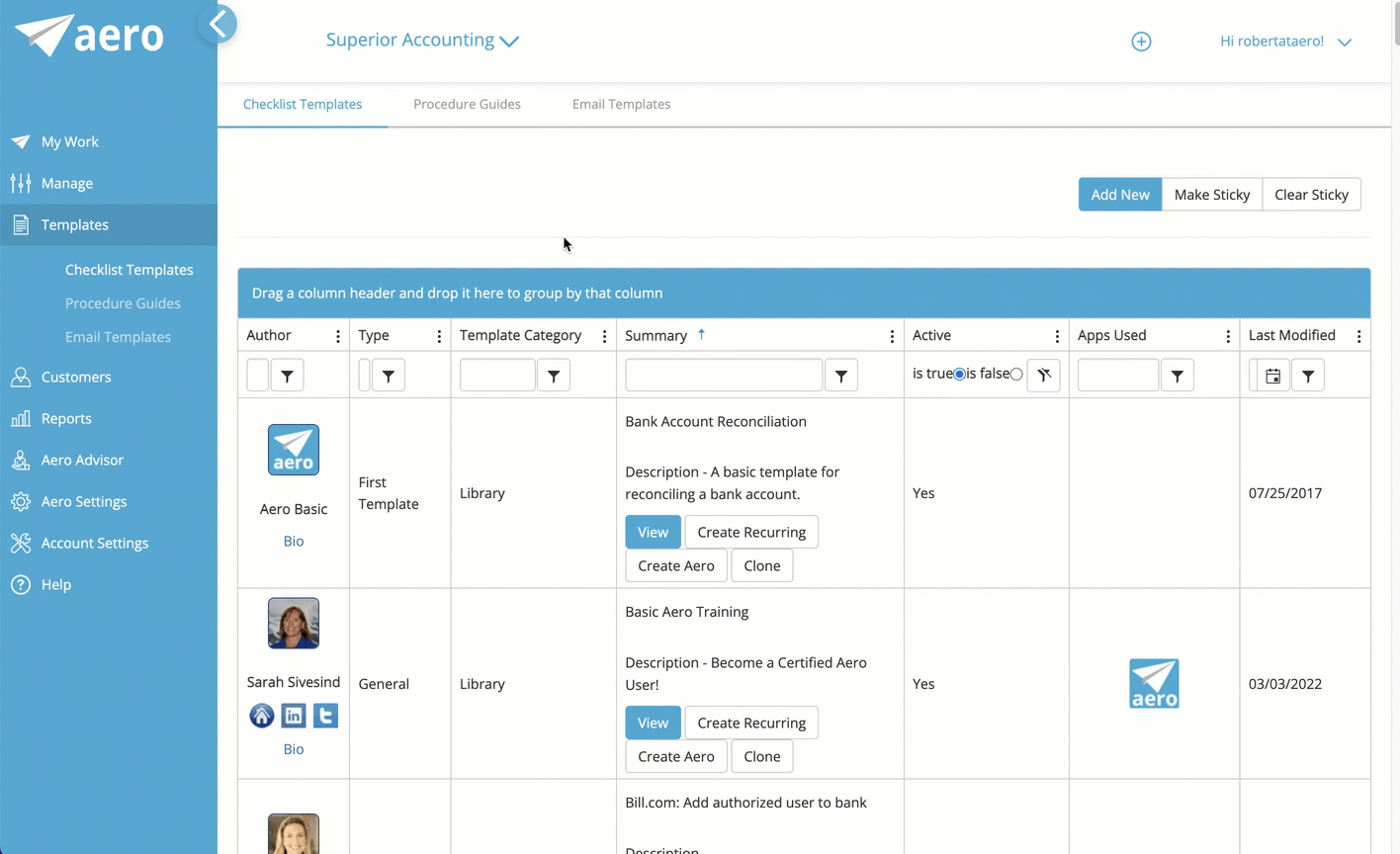Open the Active column menu dots

[1057, 336]
